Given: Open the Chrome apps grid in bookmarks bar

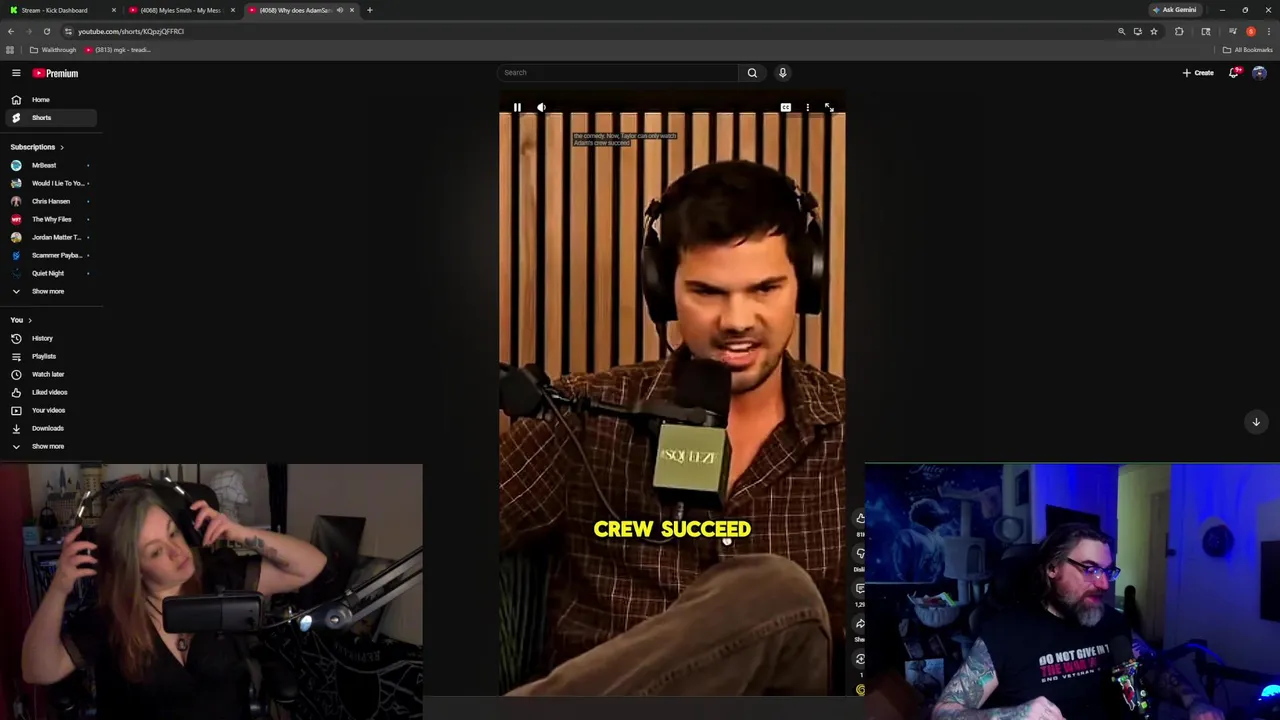Looking at the screenshot, I should [10, 50].
